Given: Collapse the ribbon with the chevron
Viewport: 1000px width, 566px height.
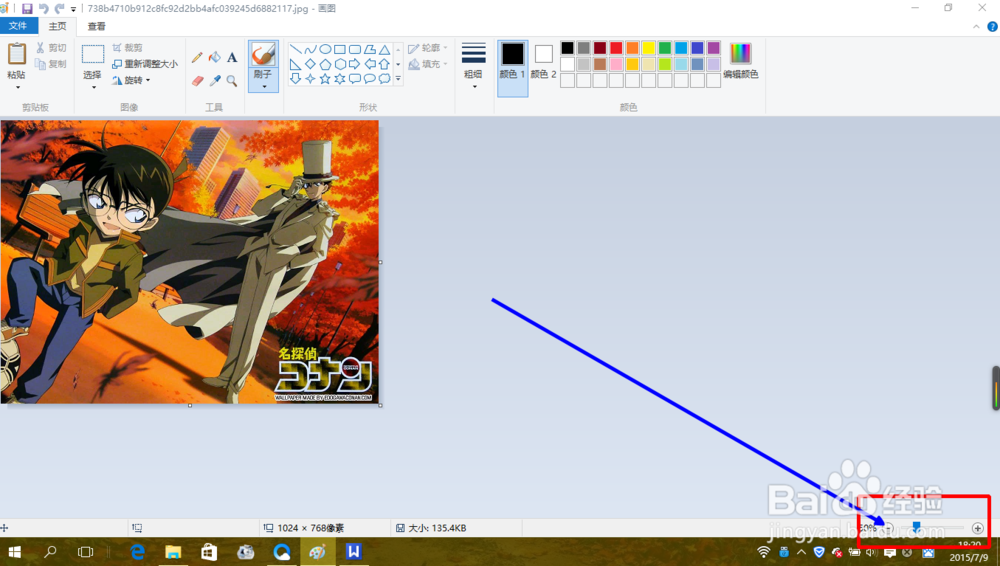Looking at the screenshot, I should (x=976, y=27).
